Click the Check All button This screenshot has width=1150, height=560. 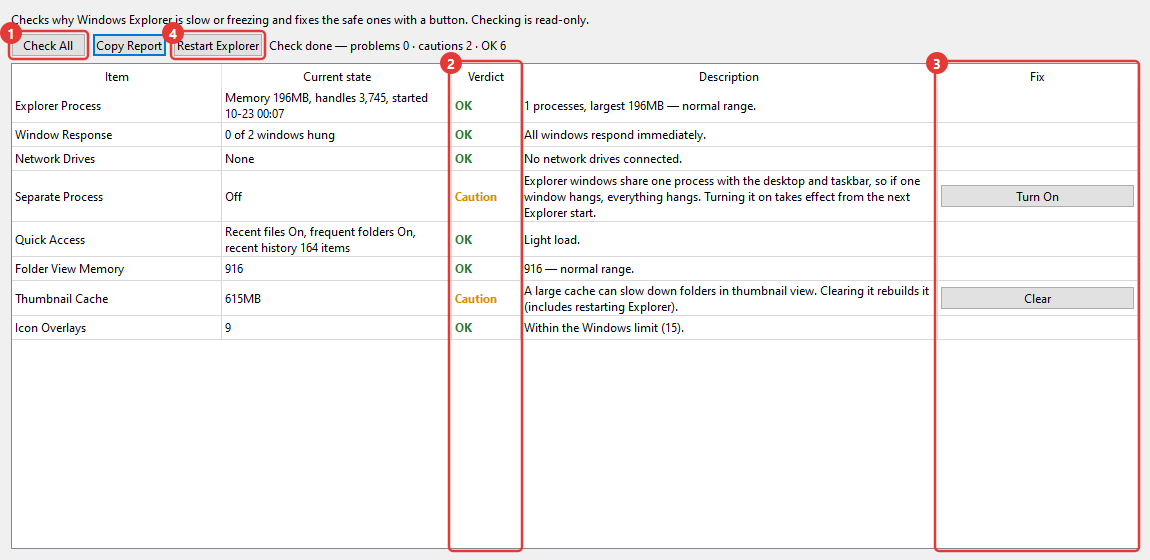pyautogui.click(x=48, y=45)
